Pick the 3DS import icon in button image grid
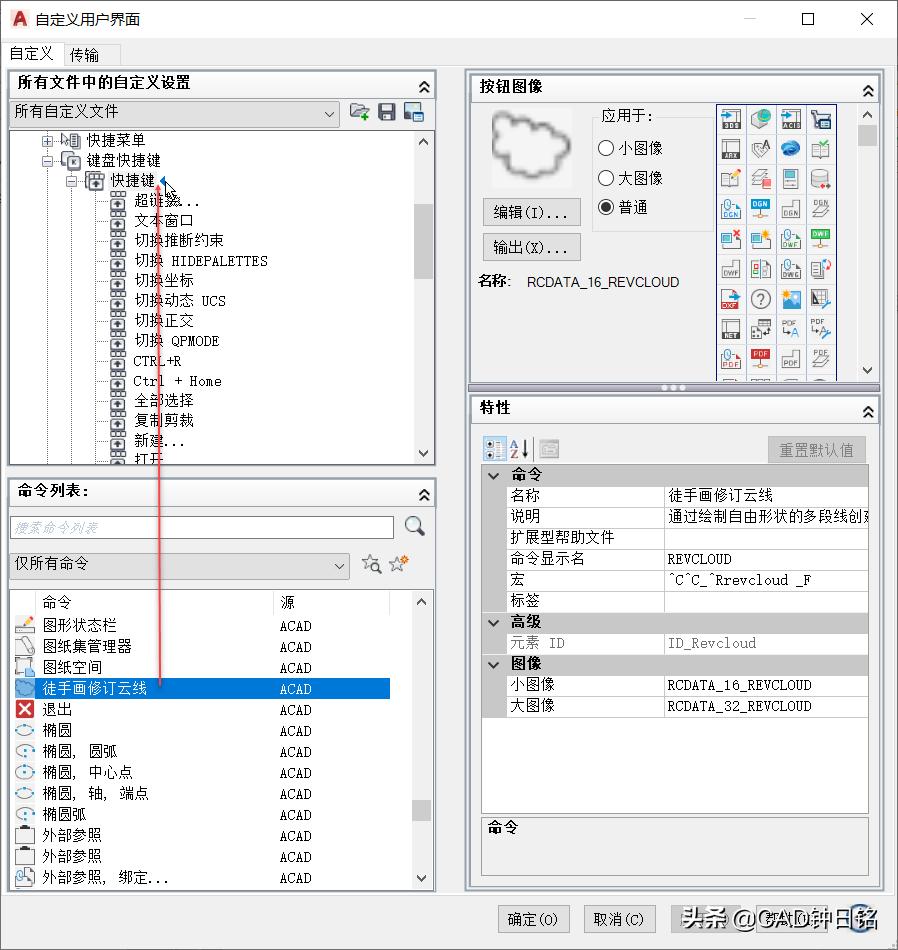 click(x=731, y=119)
